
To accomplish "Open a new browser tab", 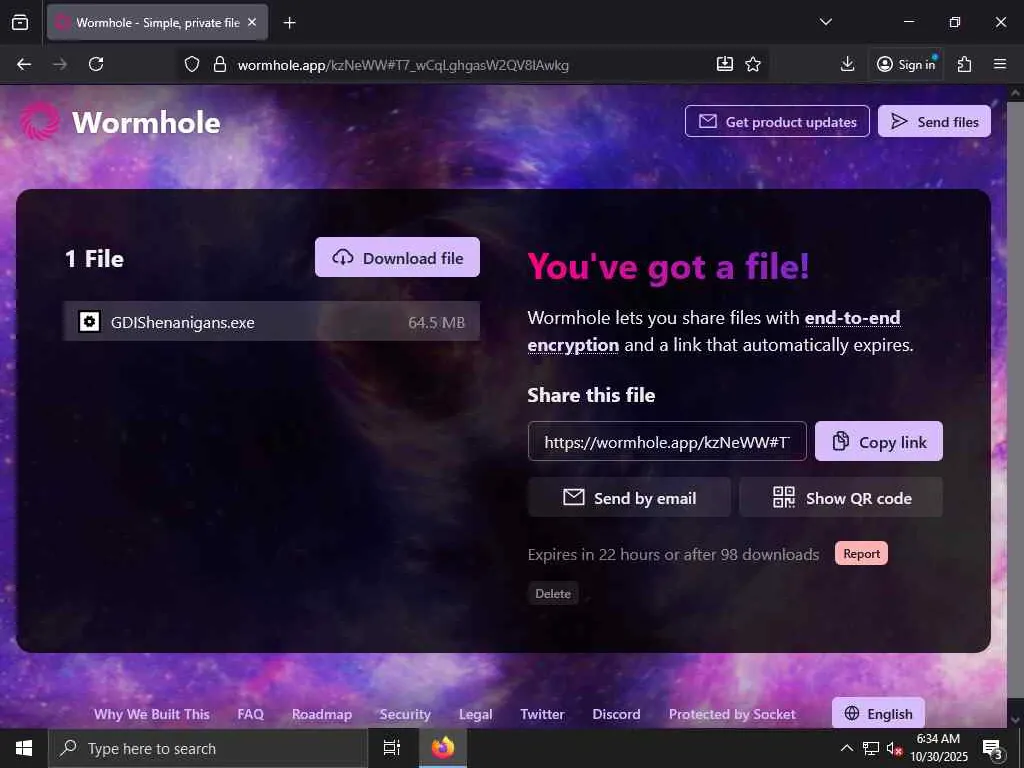I will click(x=289, y=23).
